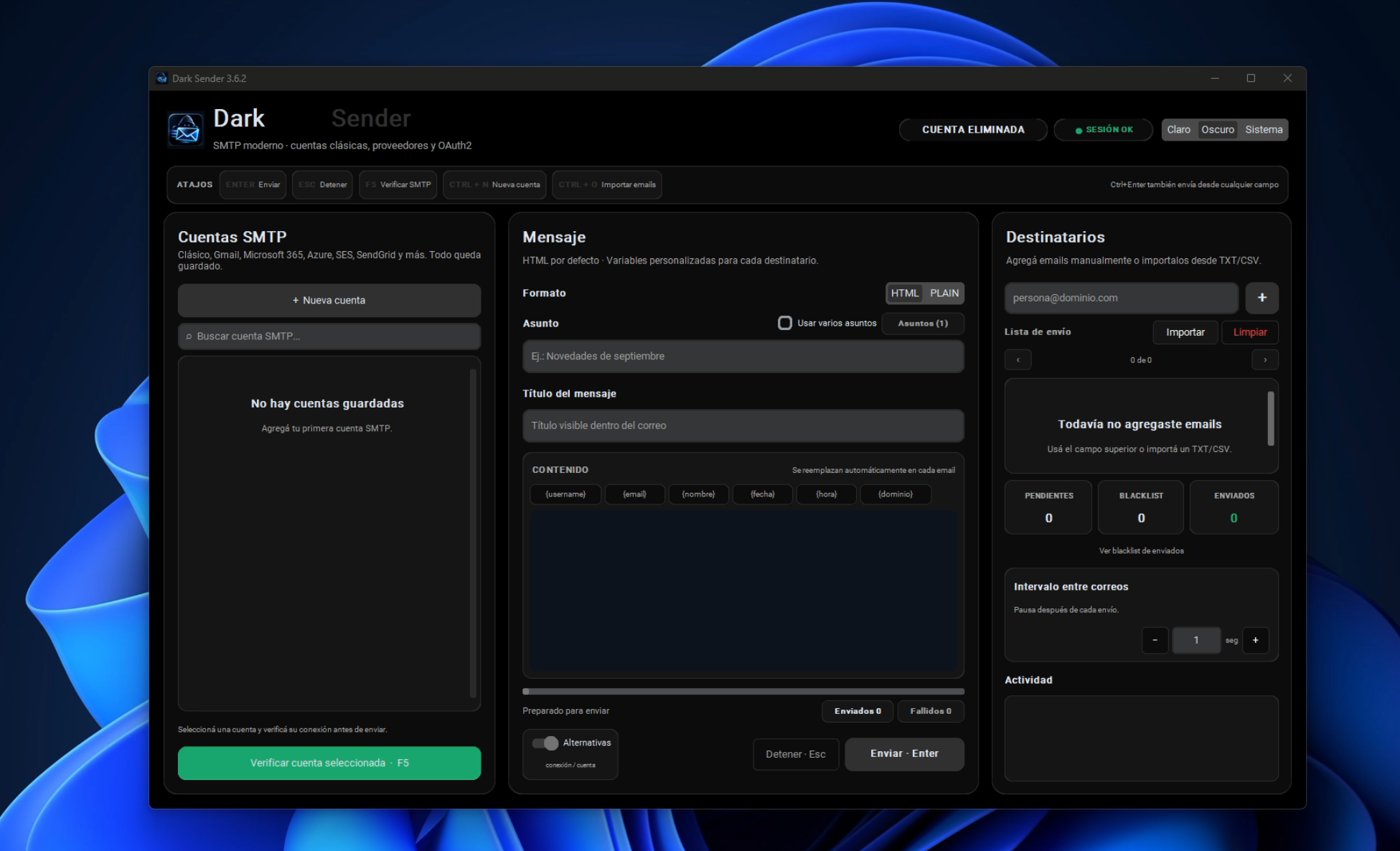This screenshot has width=1400, height=851.
Task: Click the persona@dominio.com email field
Action: [1121, 298]
